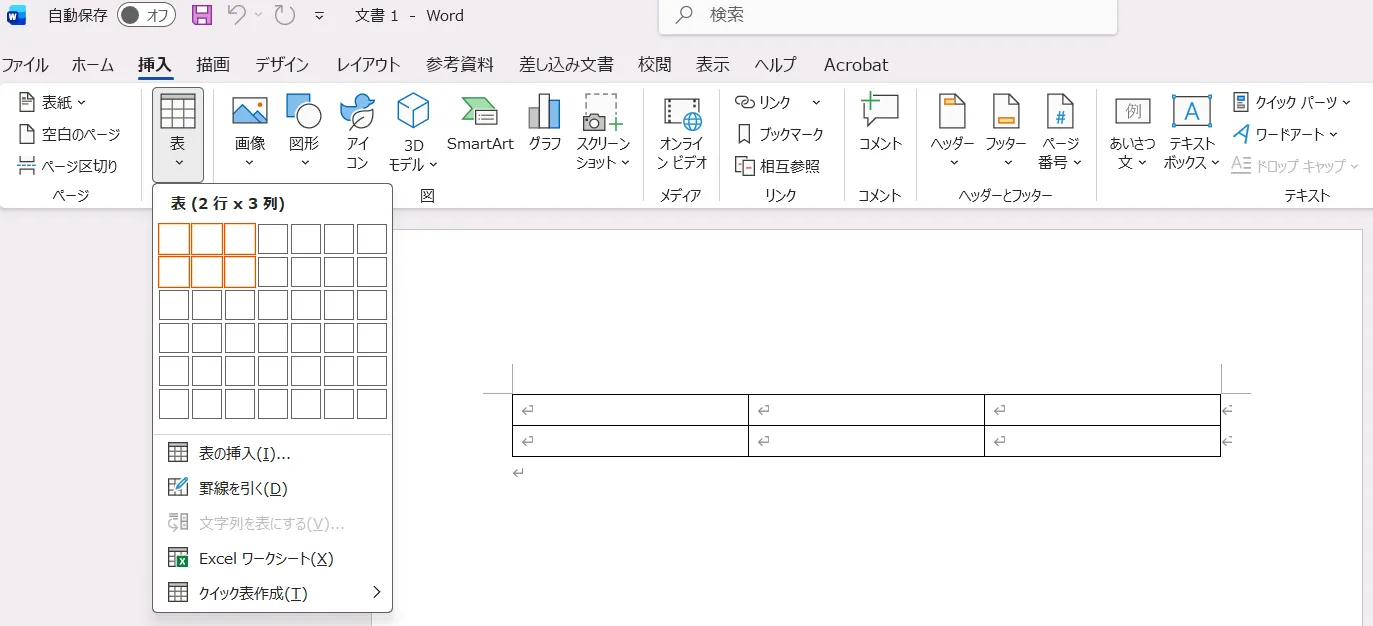Choose 表の挿入 from the table menu
This screenshot has width=1373, height=626.
point(244,453)
